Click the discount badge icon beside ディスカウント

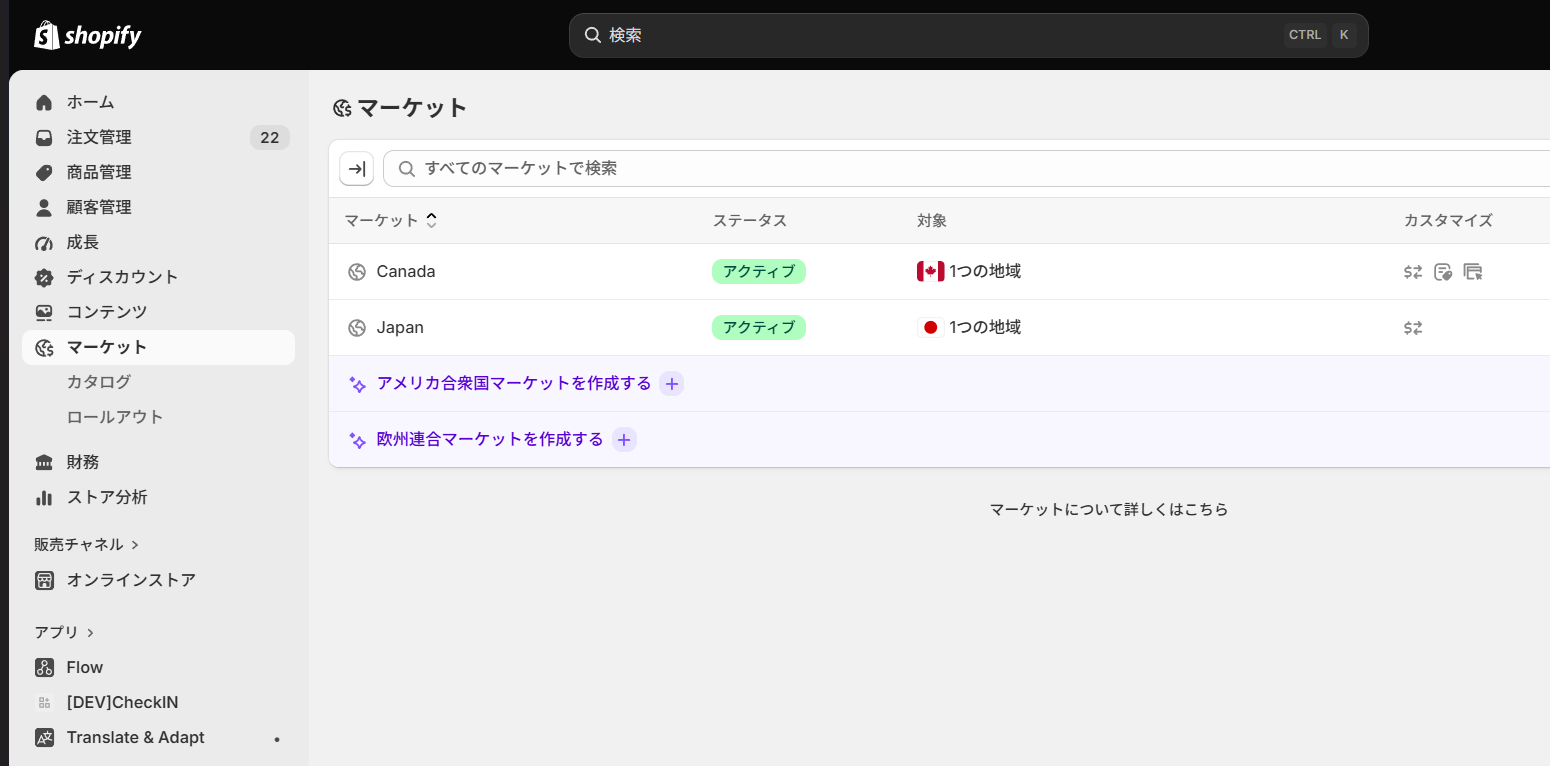(x=44, y=277)
